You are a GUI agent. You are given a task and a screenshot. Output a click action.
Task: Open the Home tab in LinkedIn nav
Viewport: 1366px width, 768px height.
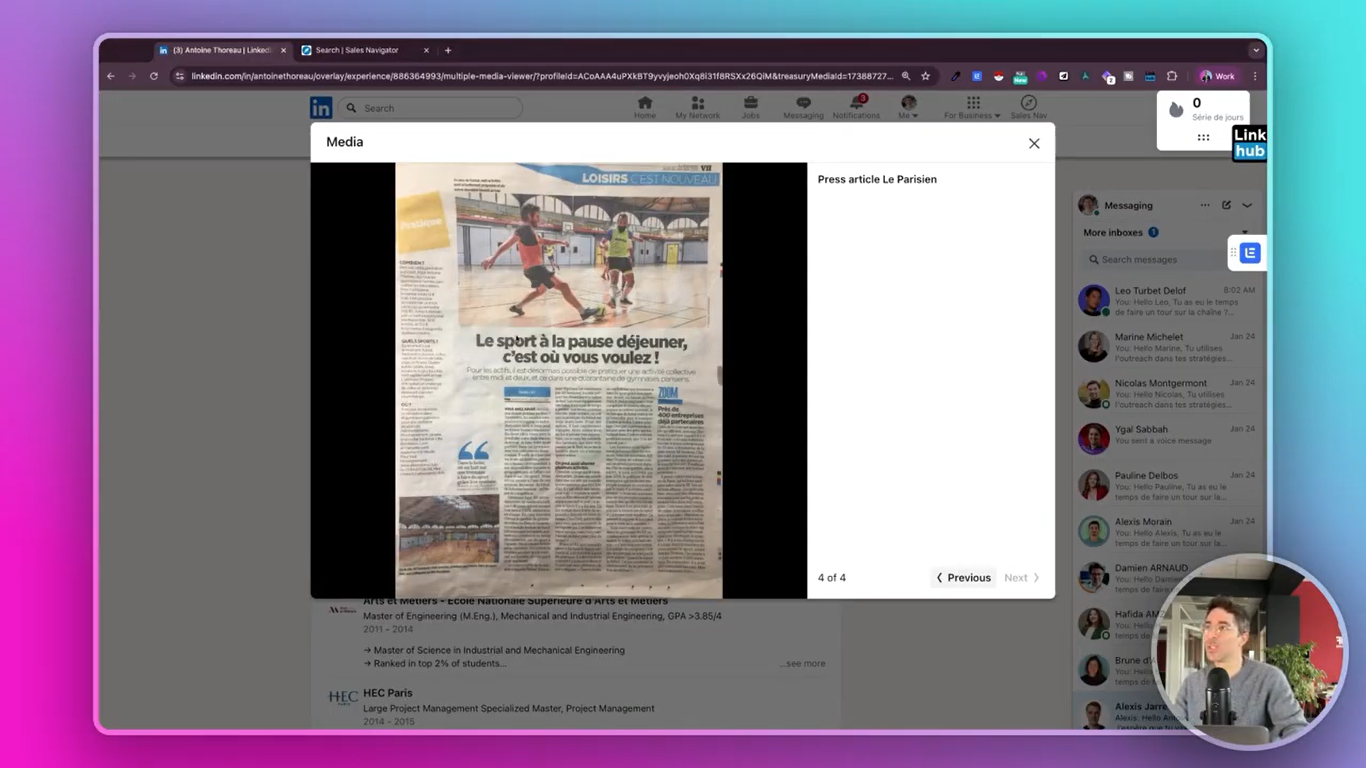pyautogui.click(x=645, y=108)
